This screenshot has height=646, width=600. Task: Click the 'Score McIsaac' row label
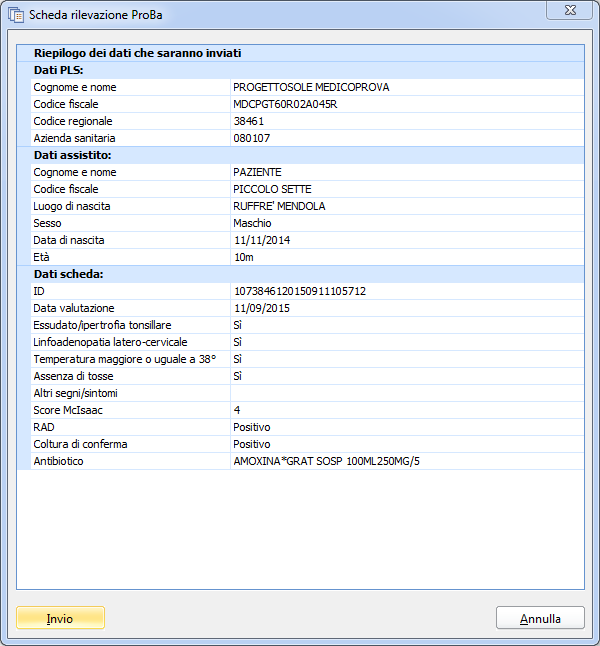pos(68,410)
